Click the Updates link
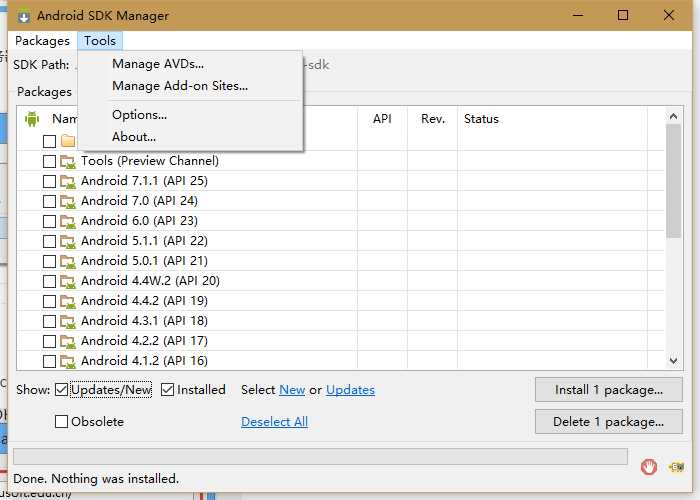Screen dimensions: 700x500 350,390
